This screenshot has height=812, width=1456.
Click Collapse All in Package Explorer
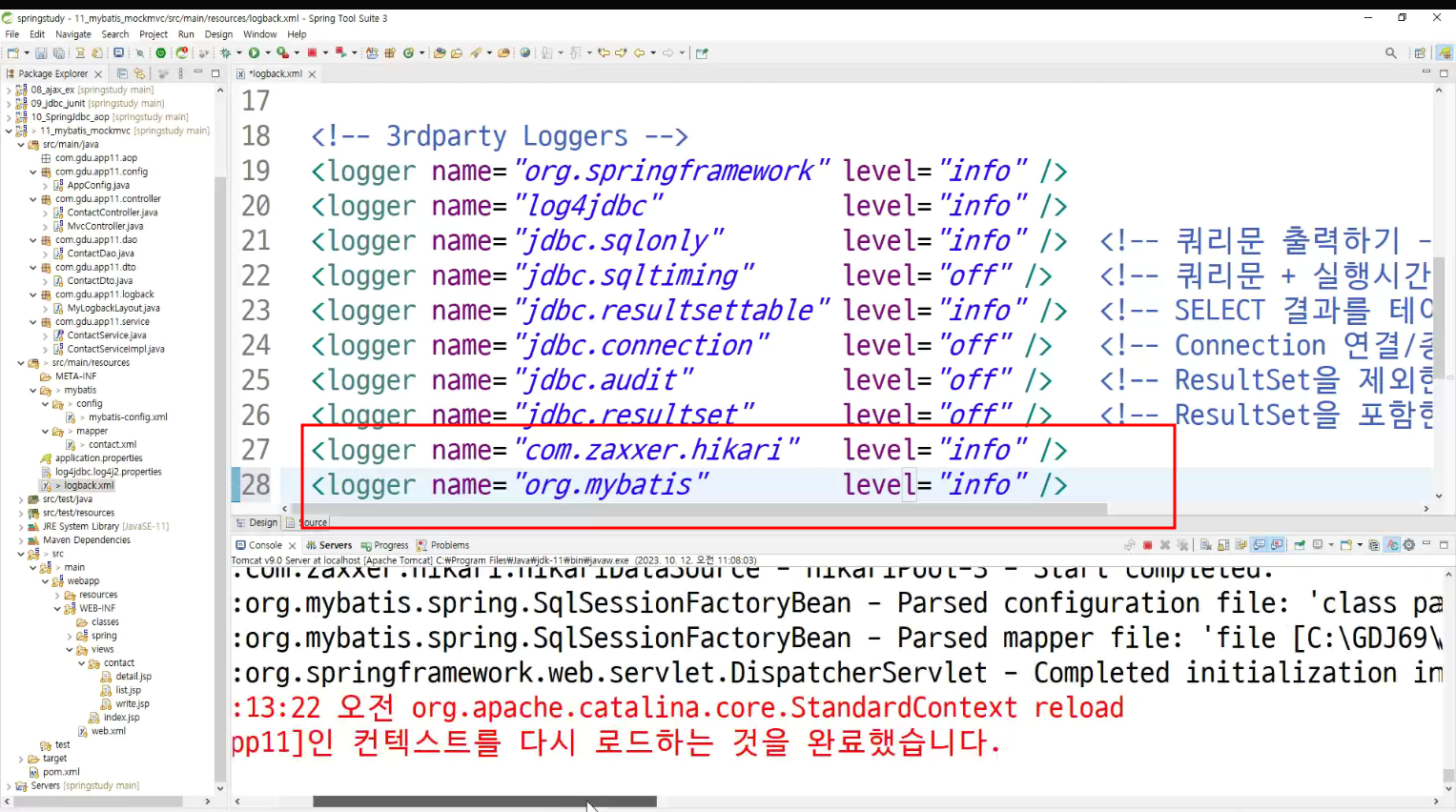pos(122,73)
